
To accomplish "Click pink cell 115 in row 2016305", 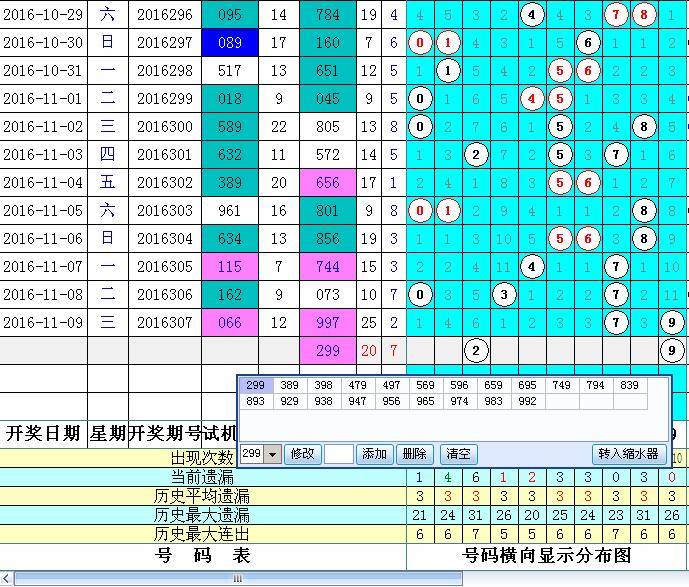I will tap(230, 267).
